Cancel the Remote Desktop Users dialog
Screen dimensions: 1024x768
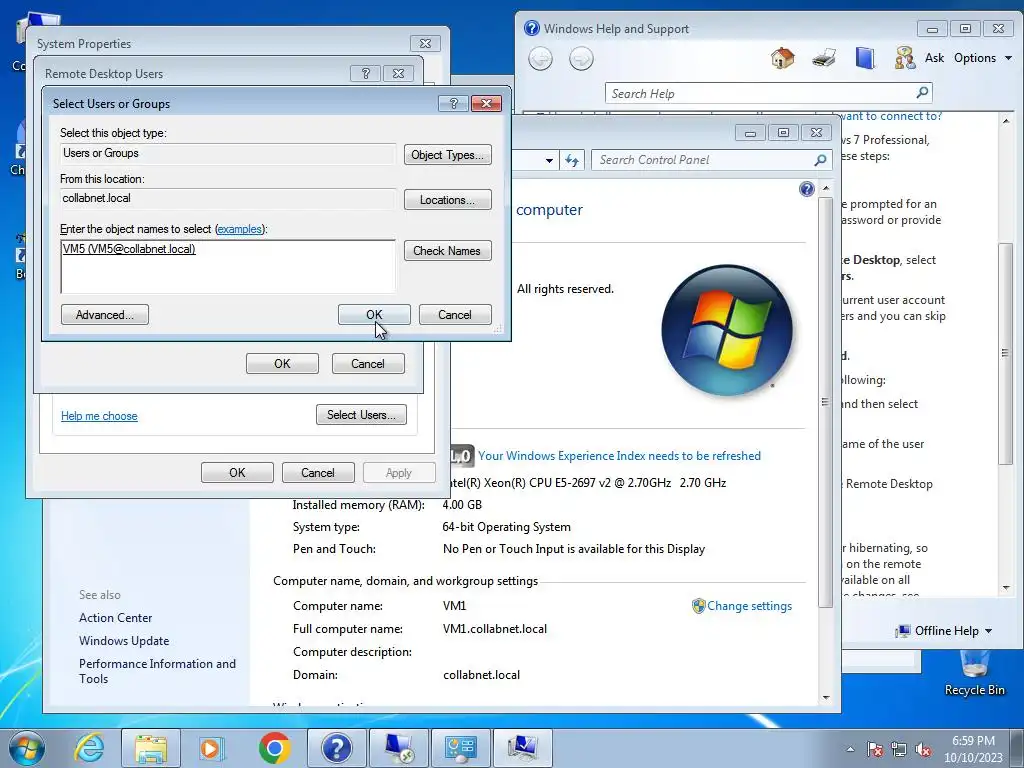click(368, 364)
